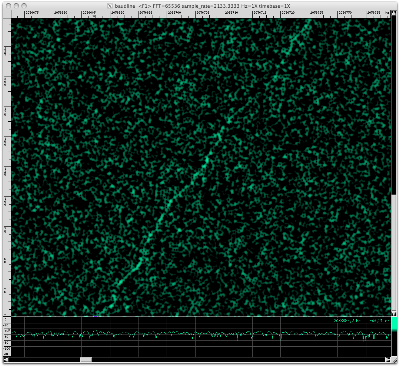This screenshot has width=400, height=367.
Task: Click the frequency ruler at the top
Action: tap(199, 14)
